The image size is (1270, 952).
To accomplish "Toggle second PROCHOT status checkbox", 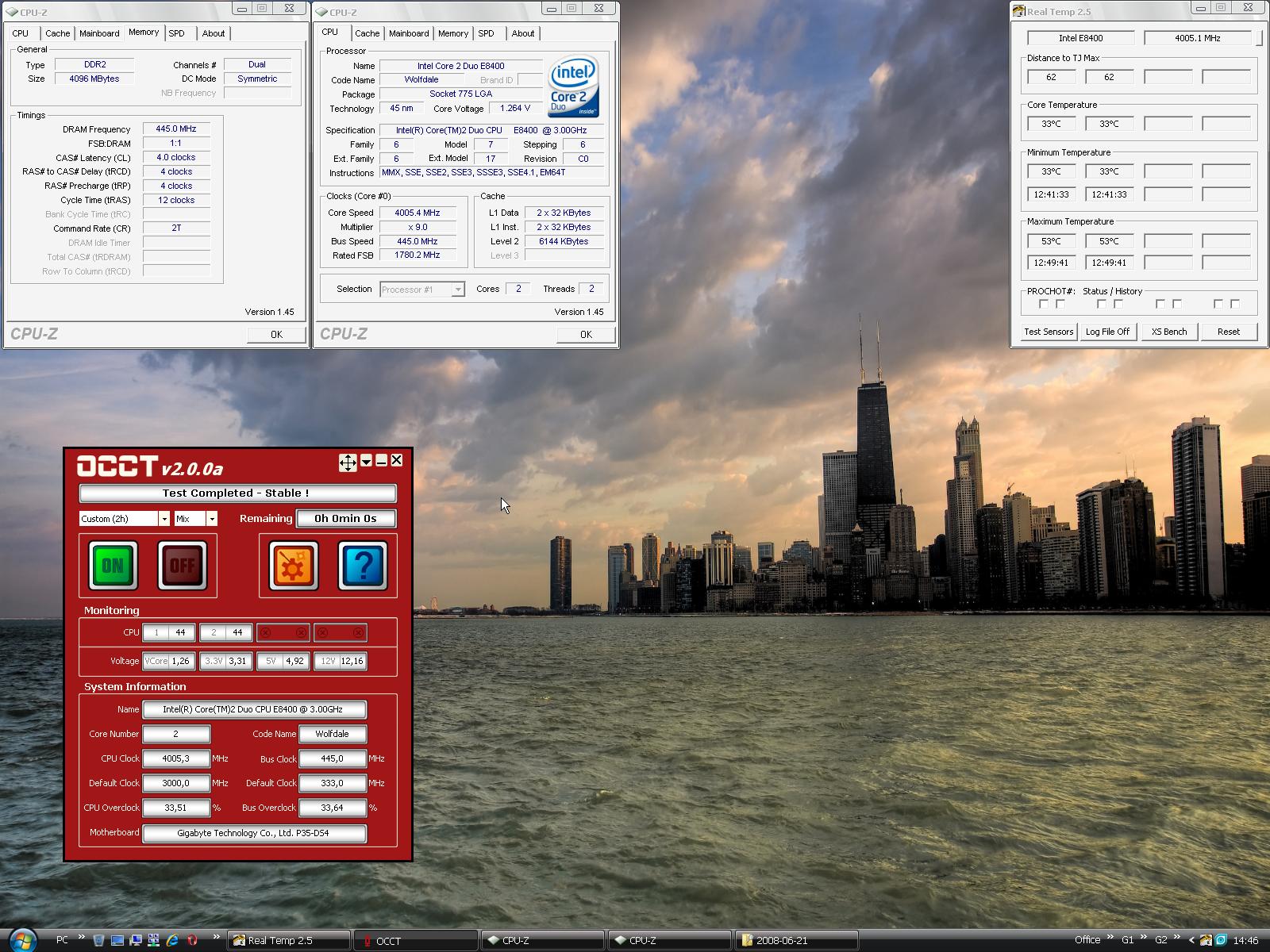I will (x=1060, y=304).
